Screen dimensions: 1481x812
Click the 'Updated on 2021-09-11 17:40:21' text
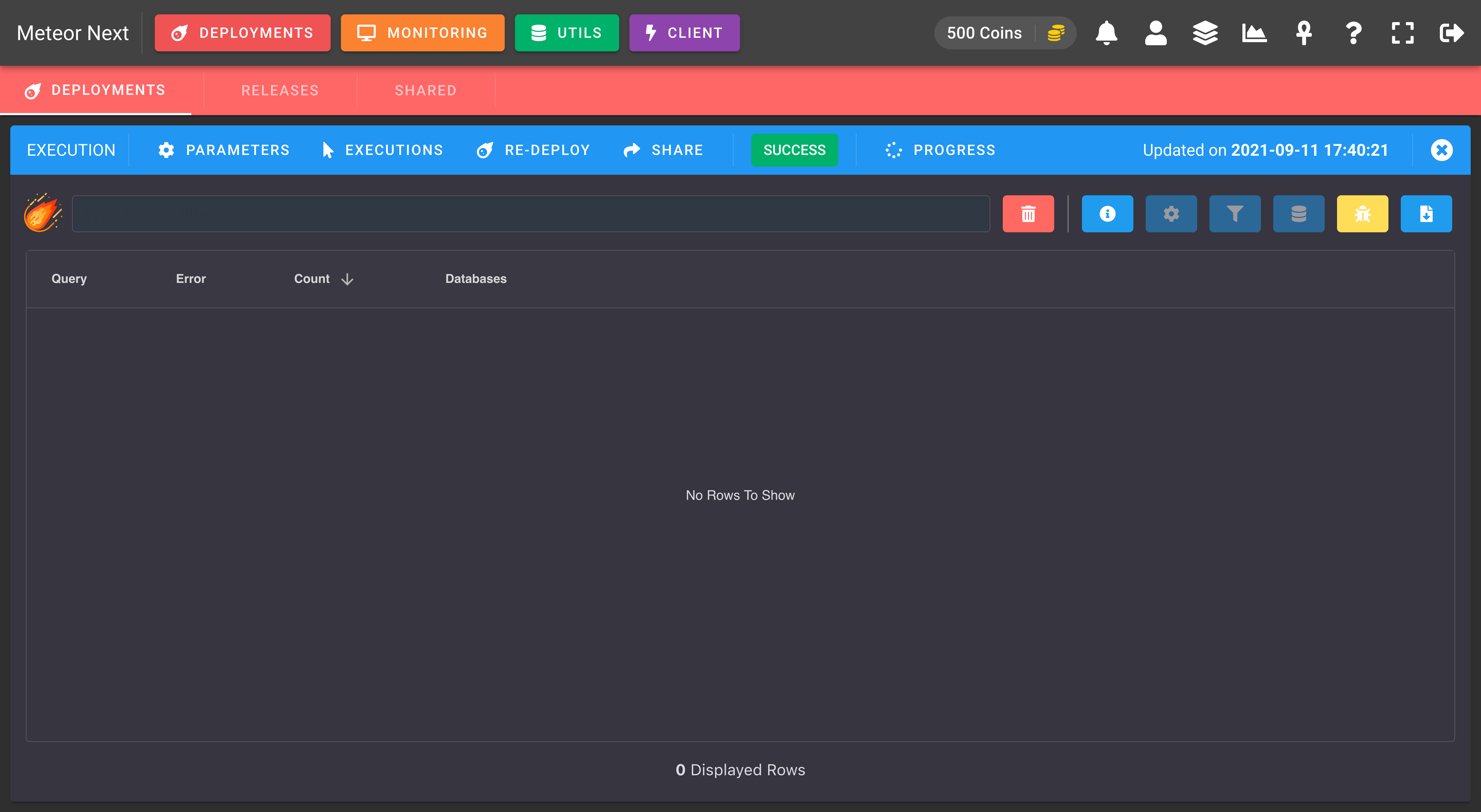tap(1265, 150)
